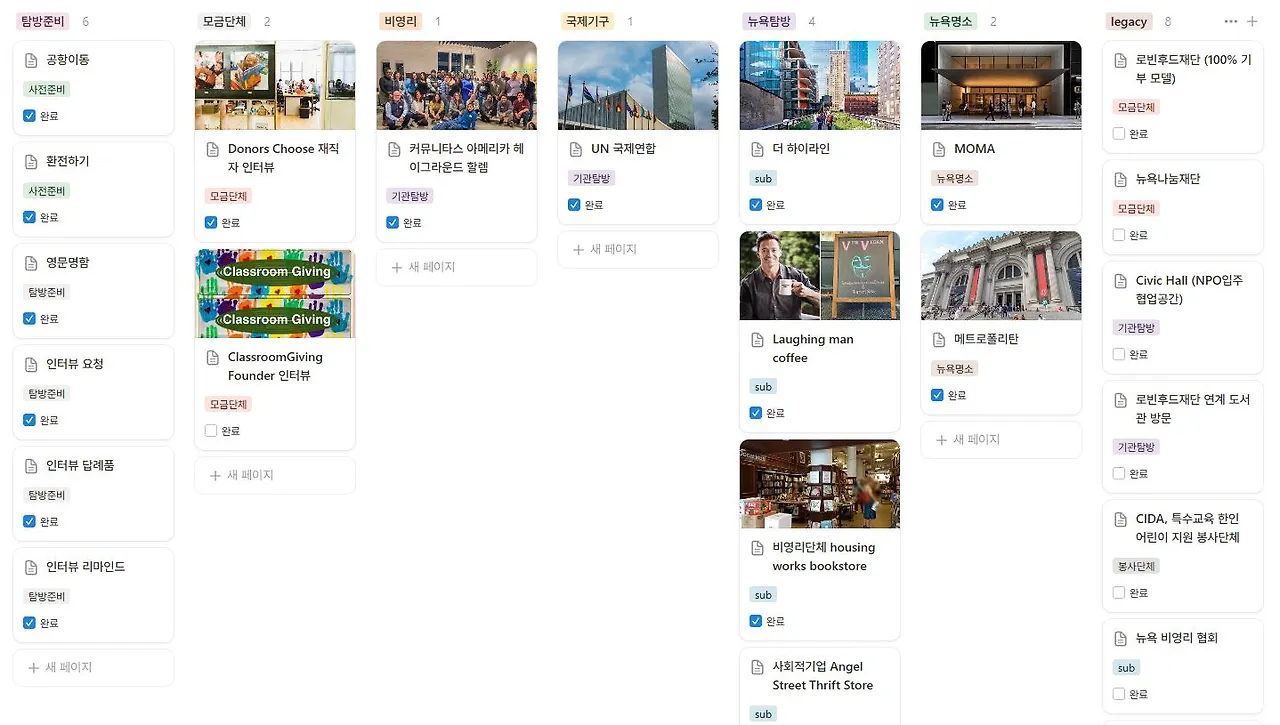Click the page icon beside 환전하기

point(30,161)
